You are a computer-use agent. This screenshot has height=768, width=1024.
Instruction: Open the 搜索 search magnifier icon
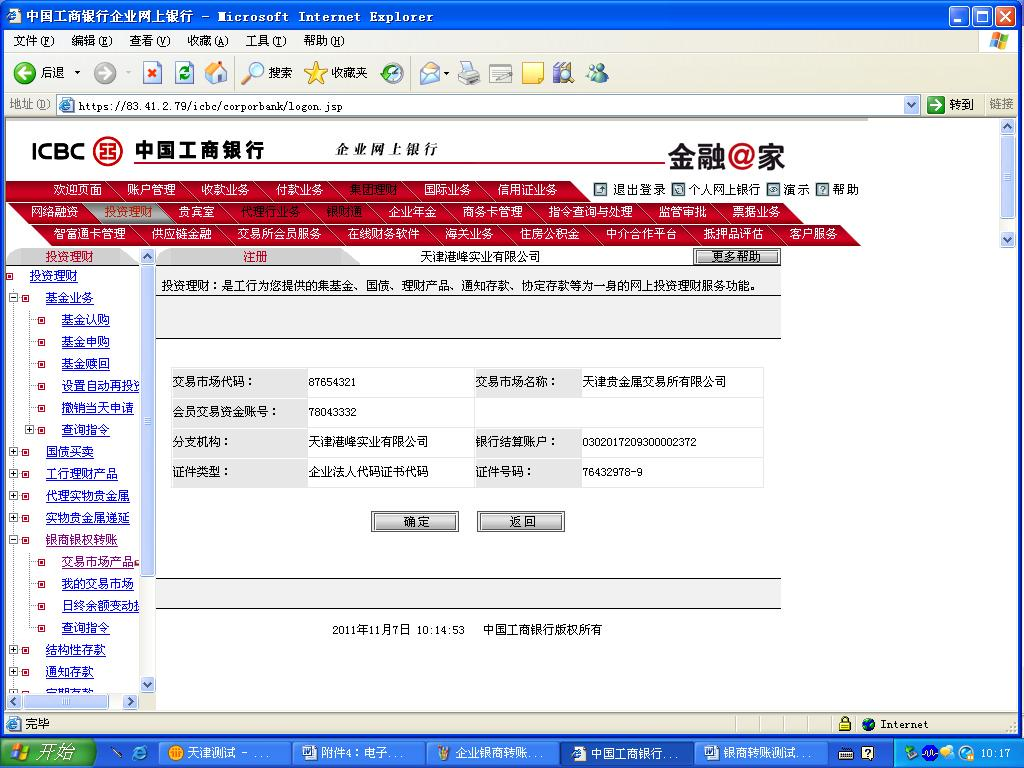click(x=252, y=72)
